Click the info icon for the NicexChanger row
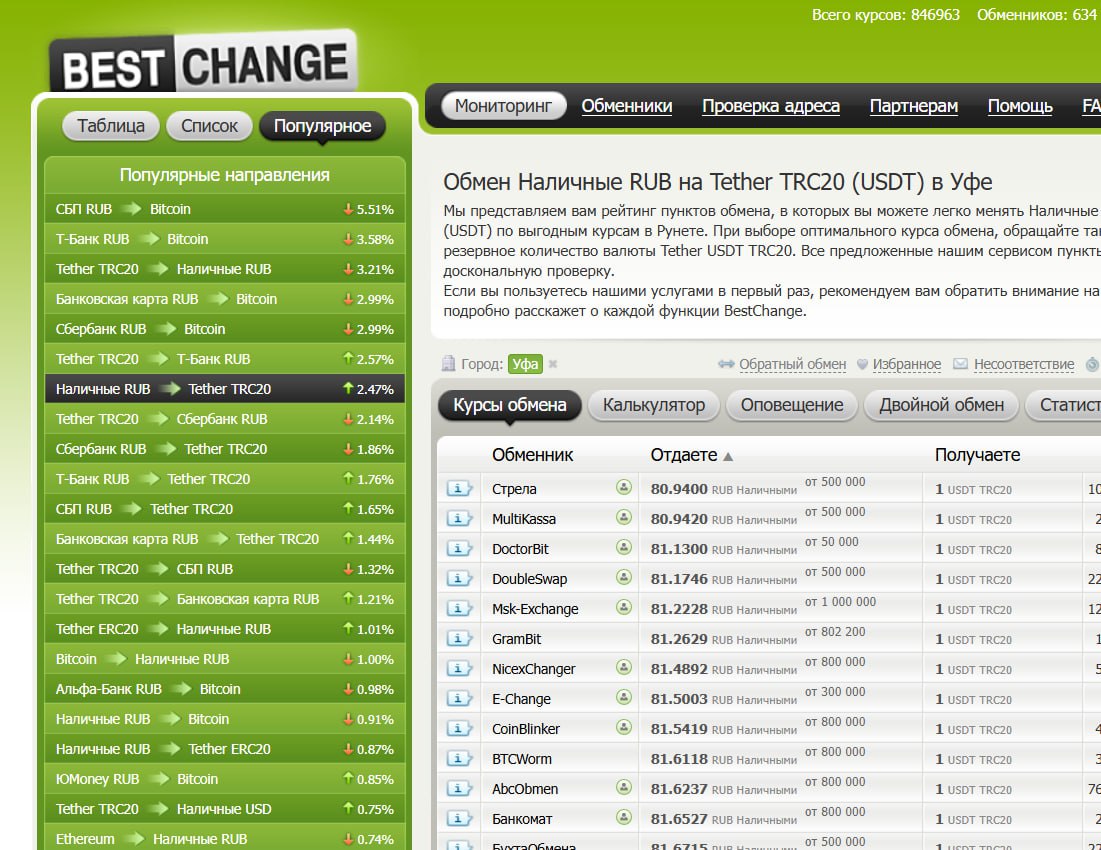Screen dimensions: 1101x850 459,669
